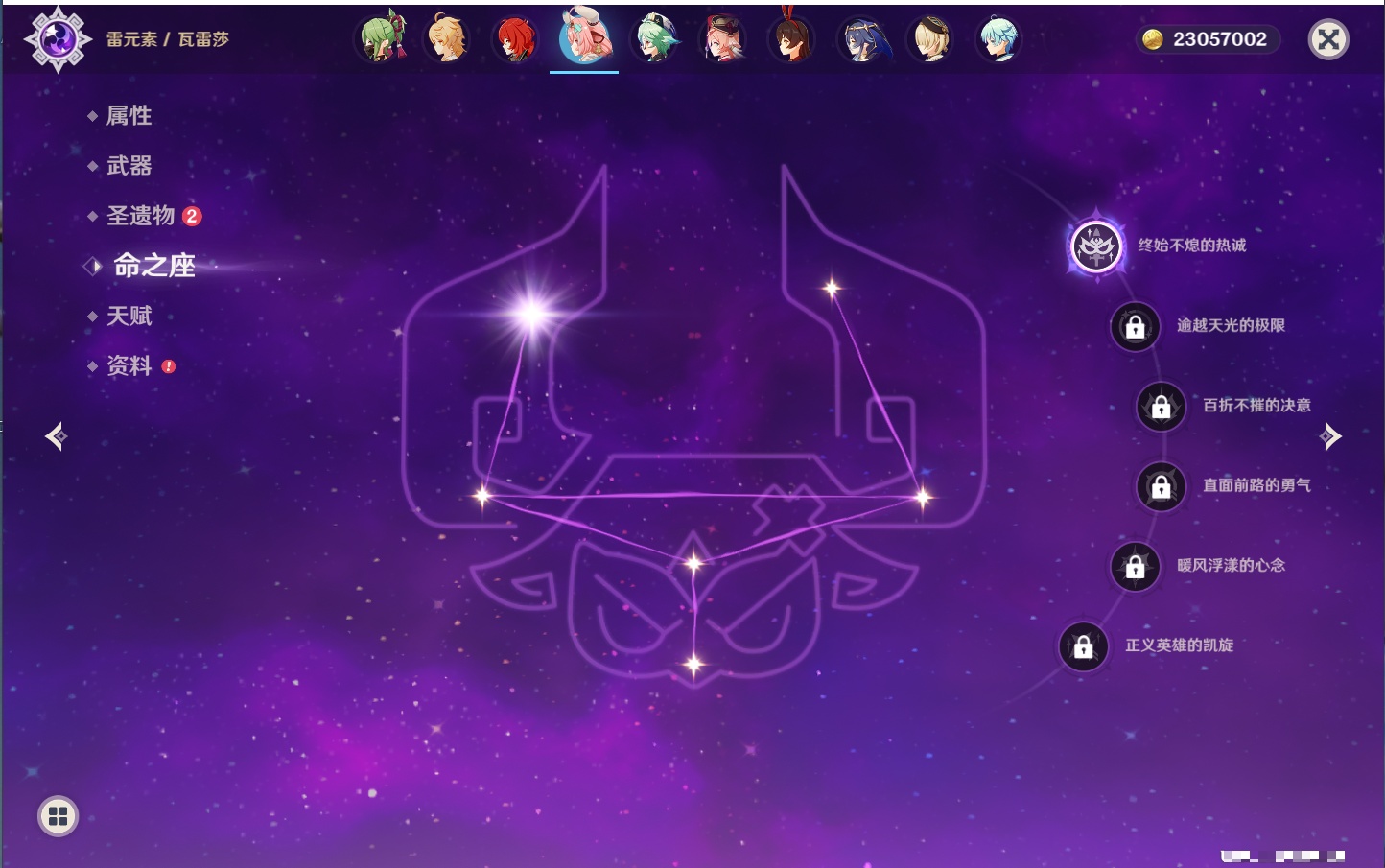The height and width of the screenshot is (868, 1385).
Task: Select Chongyun's light-blue-haired avatar
Action: (998, 38)
